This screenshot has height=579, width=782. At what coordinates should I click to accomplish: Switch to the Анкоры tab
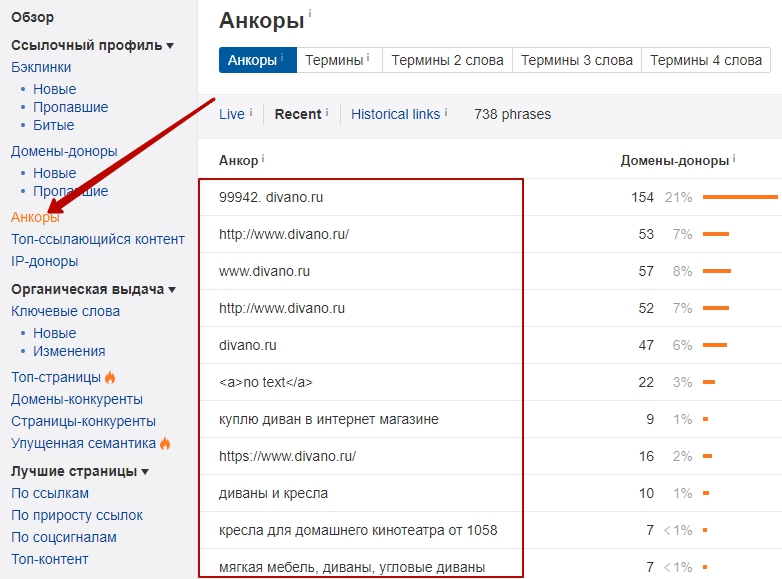point(258,60)
